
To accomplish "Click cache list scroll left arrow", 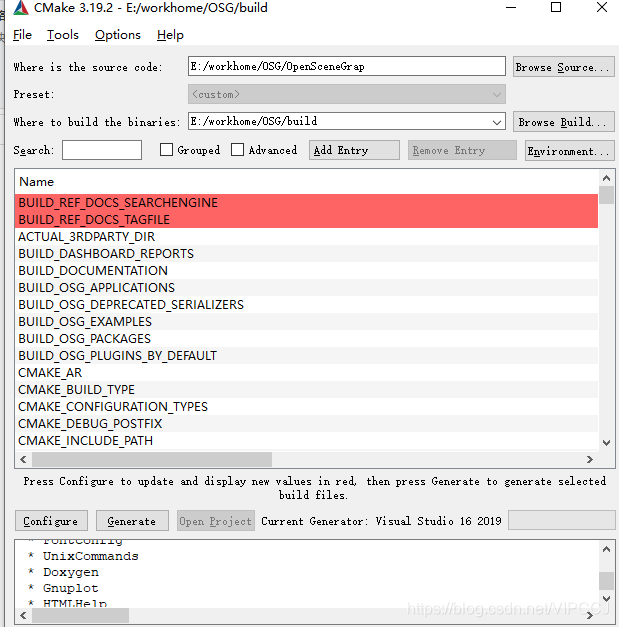I will [23, 459].
